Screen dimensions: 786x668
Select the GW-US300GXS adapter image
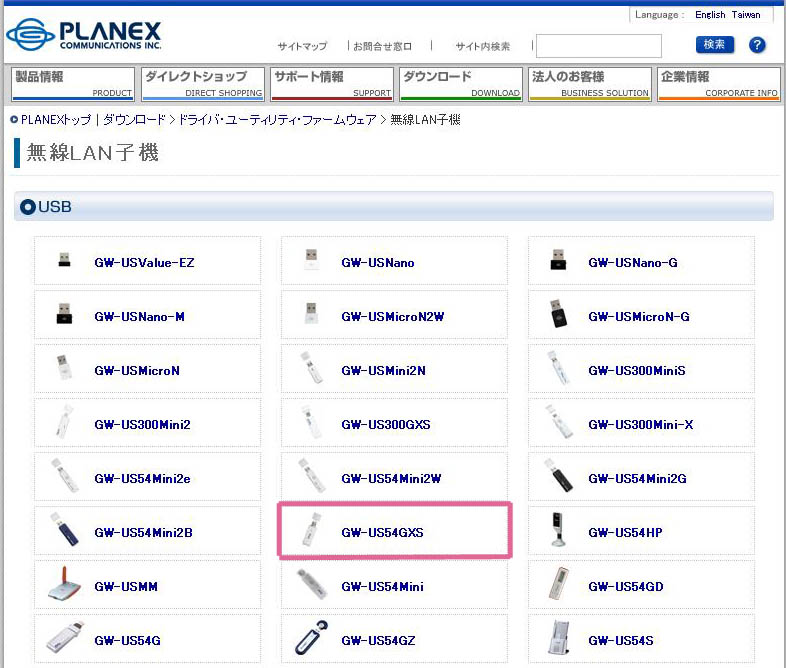point(311,422)
